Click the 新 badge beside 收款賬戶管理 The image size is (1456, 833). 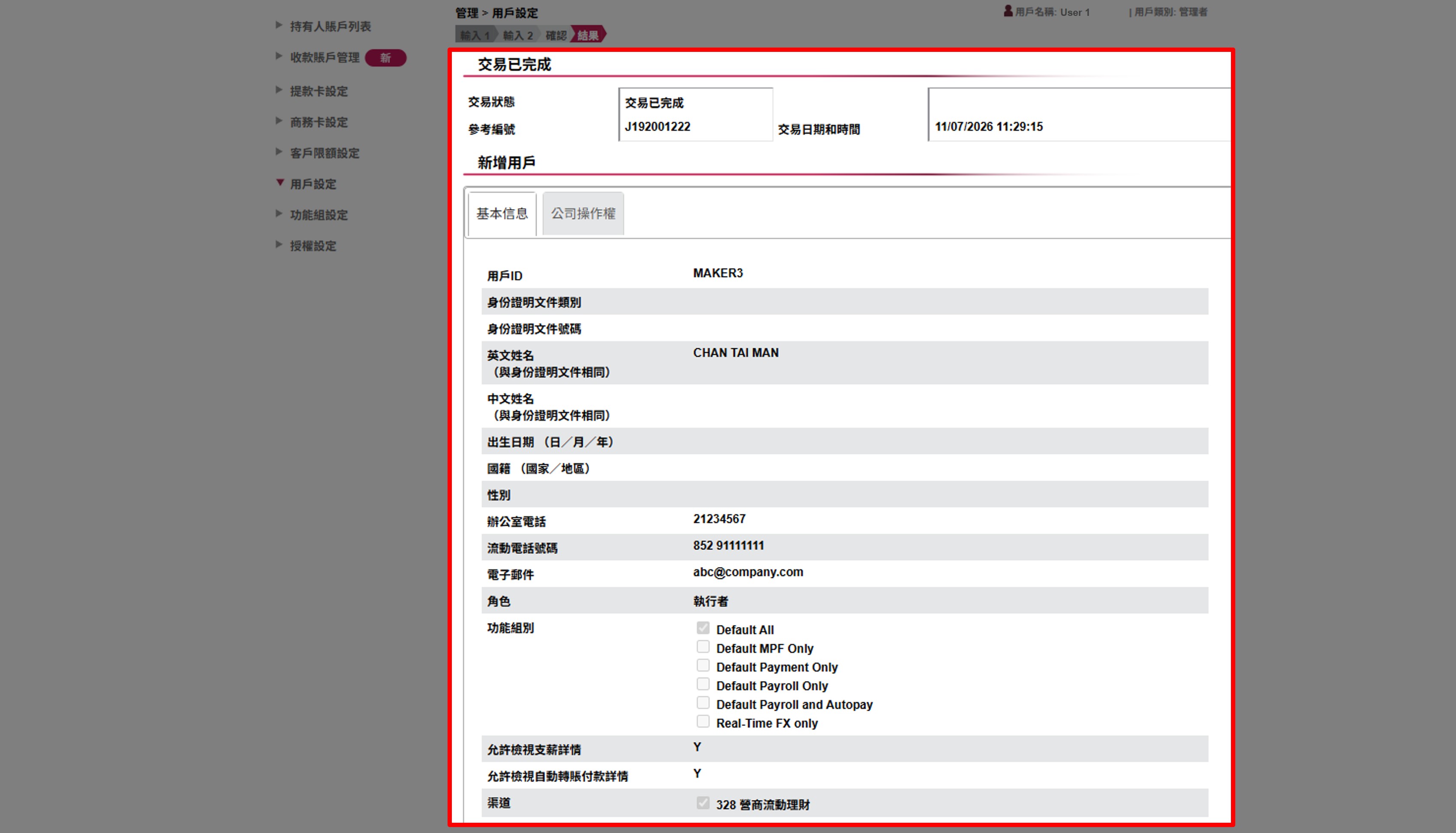386,58
